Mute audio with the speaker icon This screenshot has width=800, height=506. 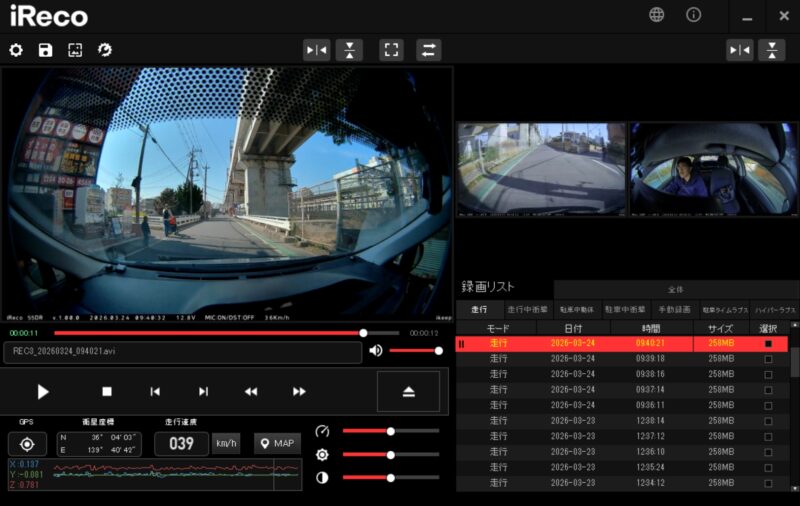coord(376,350)
